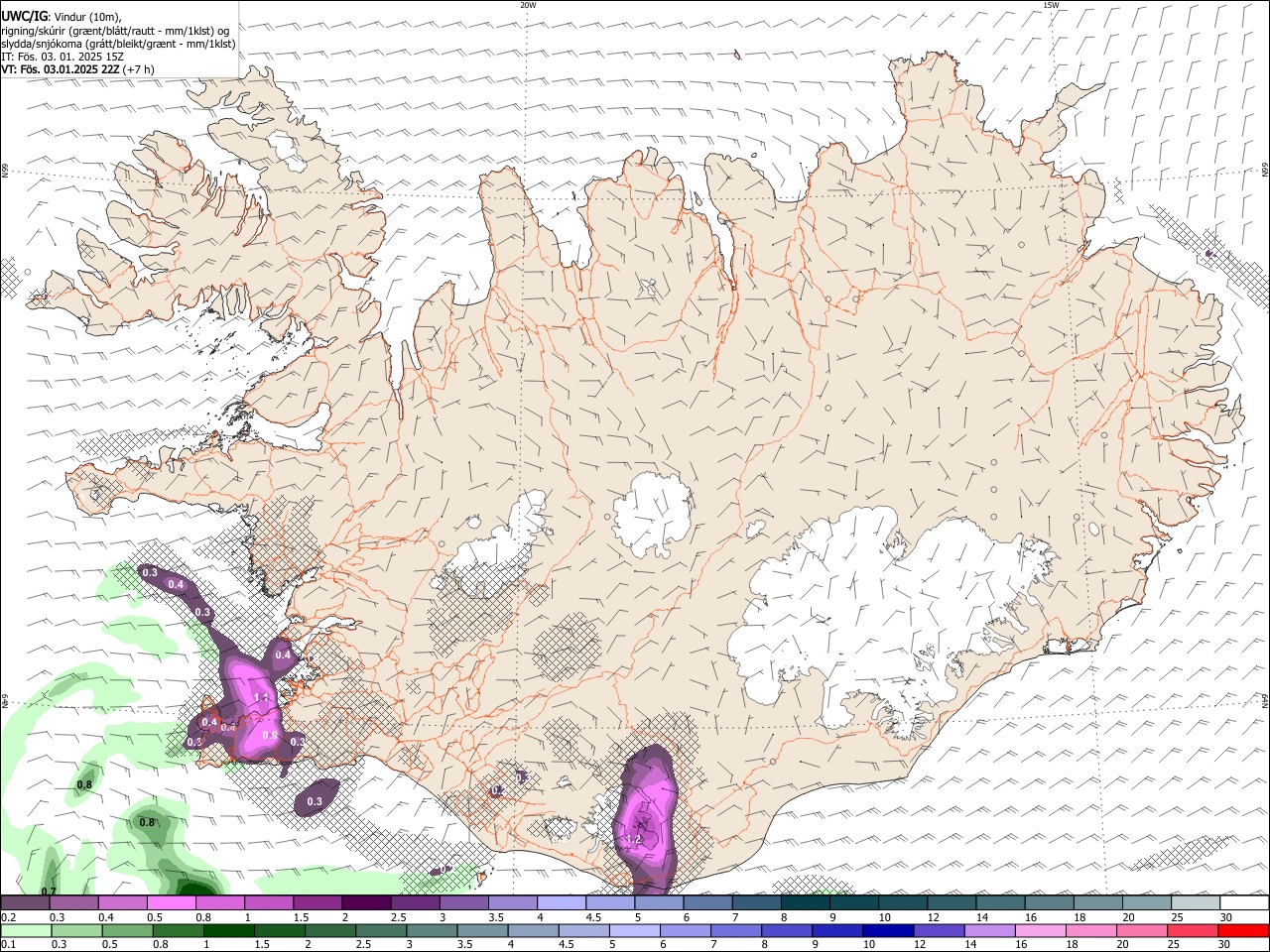Click the 'slydda/snjókoma' legend description line
The height and width of the screenshot is (952, 1270).
tap(118, 44)
